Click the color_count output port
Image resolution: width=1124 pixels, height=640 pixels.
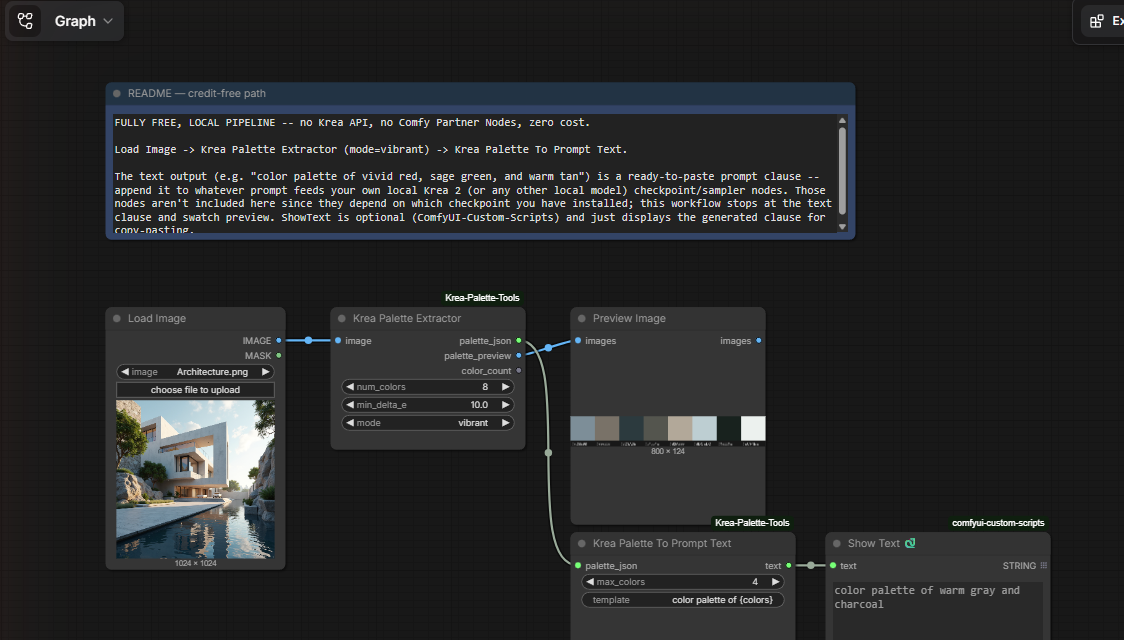(519, 371)
